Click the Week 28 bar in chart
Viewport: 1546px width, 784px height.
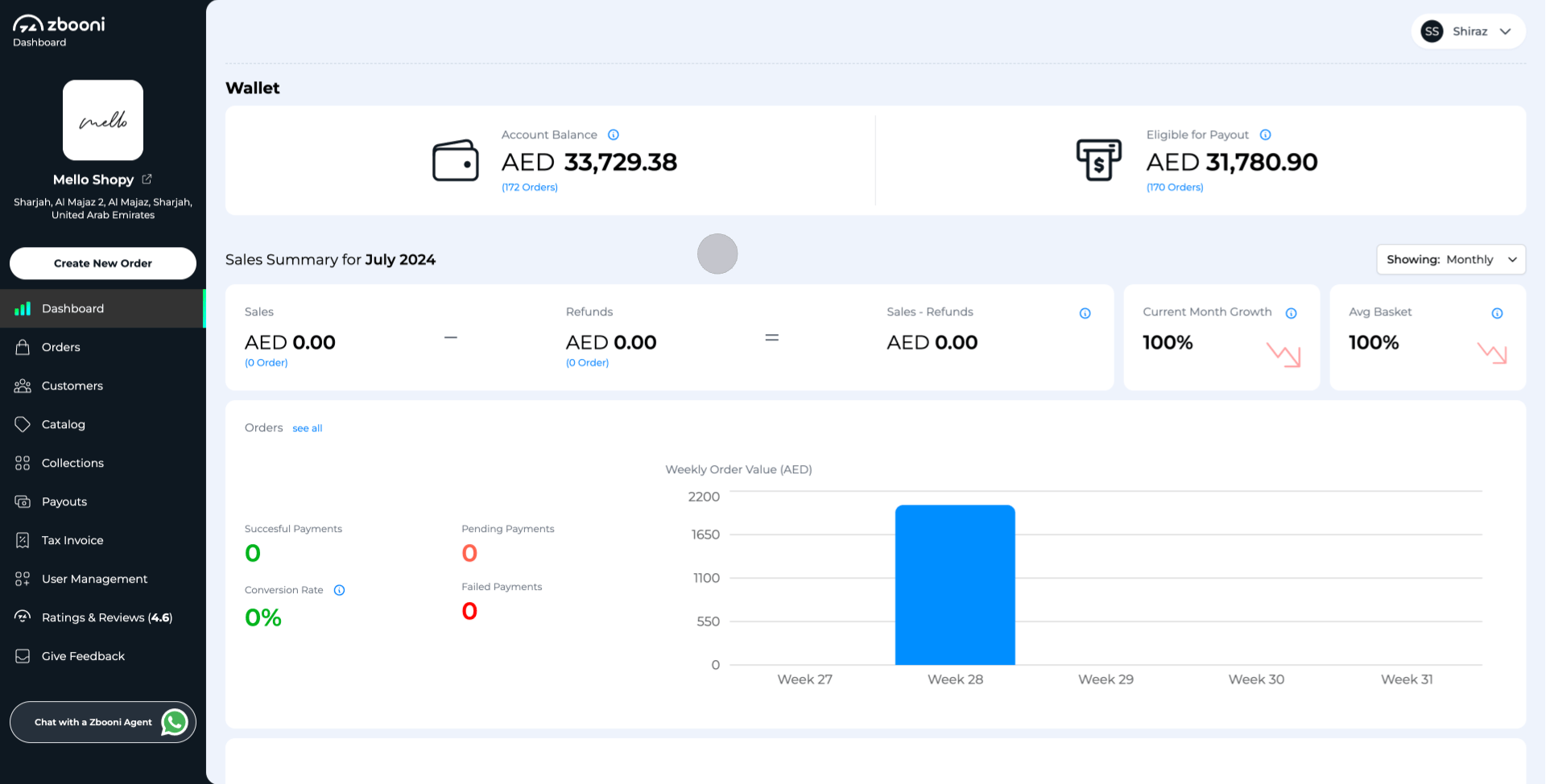tap(955, 585)
